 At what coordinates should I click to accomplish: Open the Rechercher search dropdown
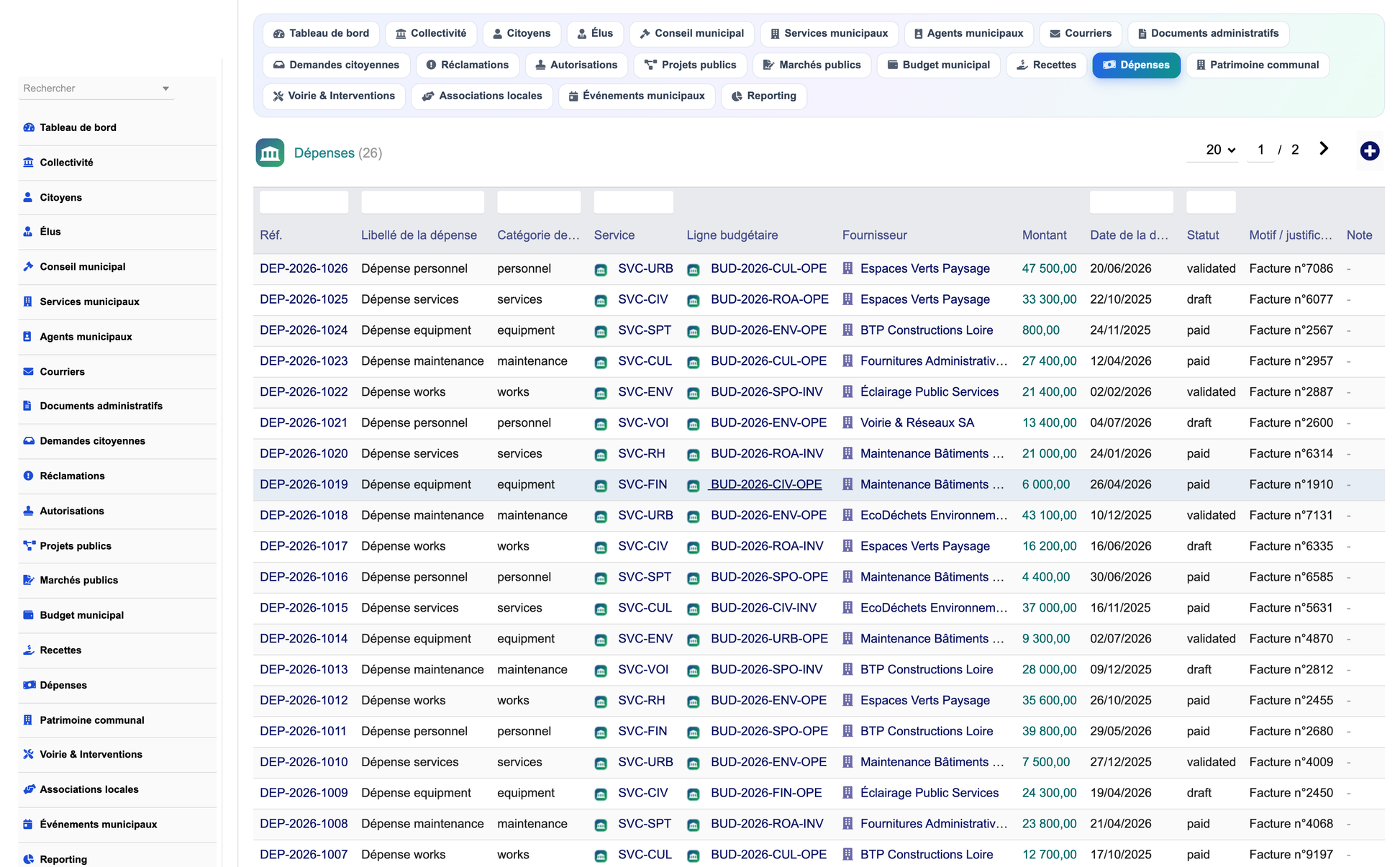[x=96, y=88]
